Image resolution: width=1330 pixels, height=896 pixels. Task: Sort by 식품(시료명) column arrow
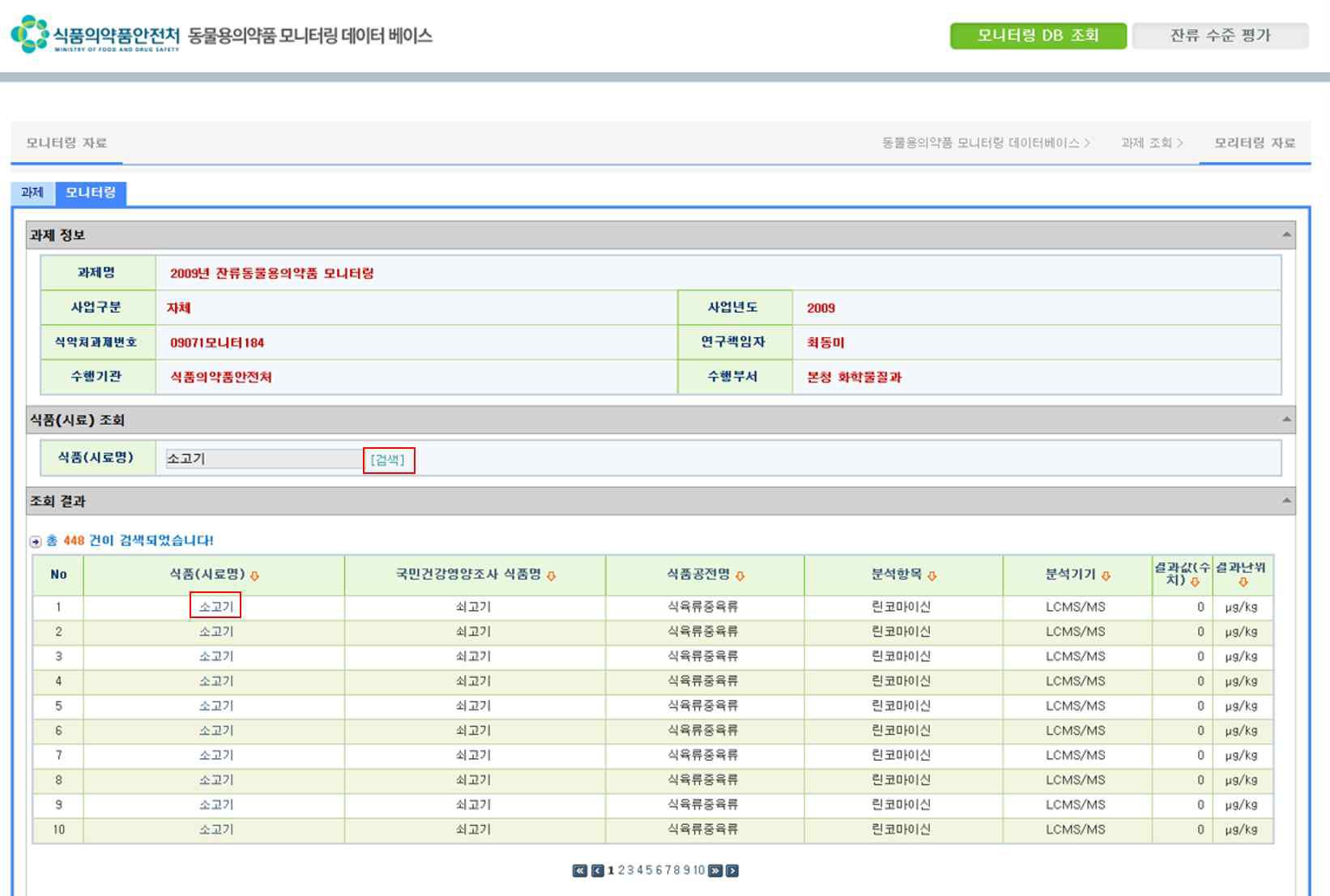click(254, 576)
